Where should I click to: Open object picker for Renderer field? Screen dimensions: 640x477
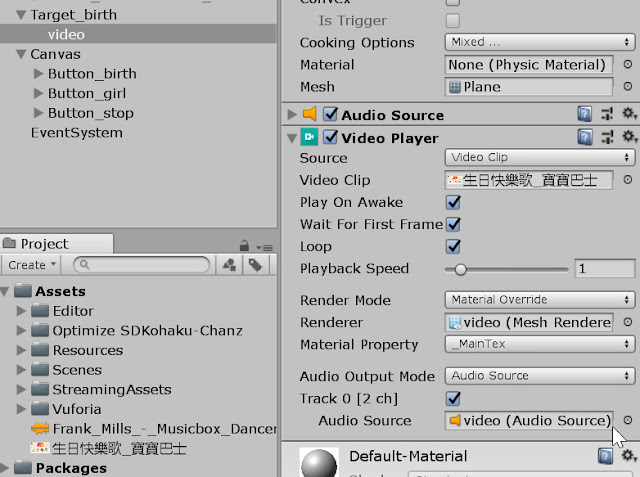(628, 322)
